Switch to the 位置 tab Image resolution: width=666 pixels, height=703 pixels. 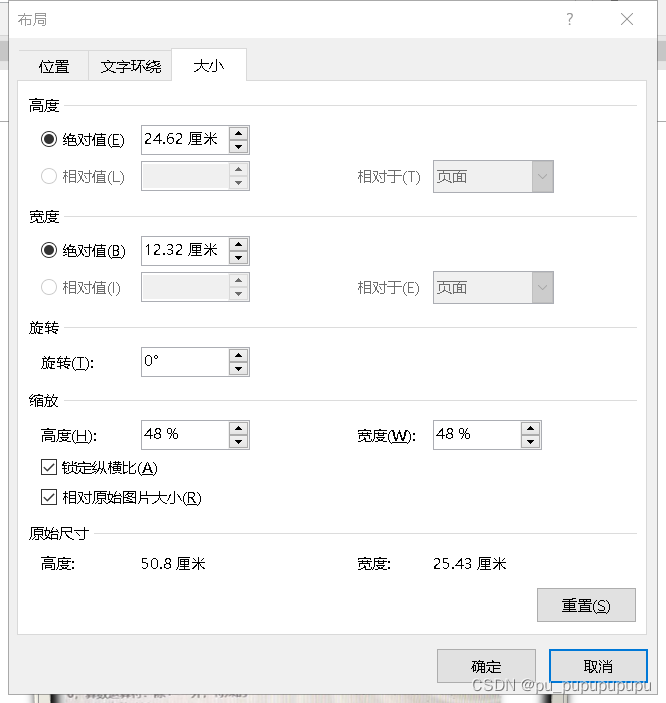(54, 66)
